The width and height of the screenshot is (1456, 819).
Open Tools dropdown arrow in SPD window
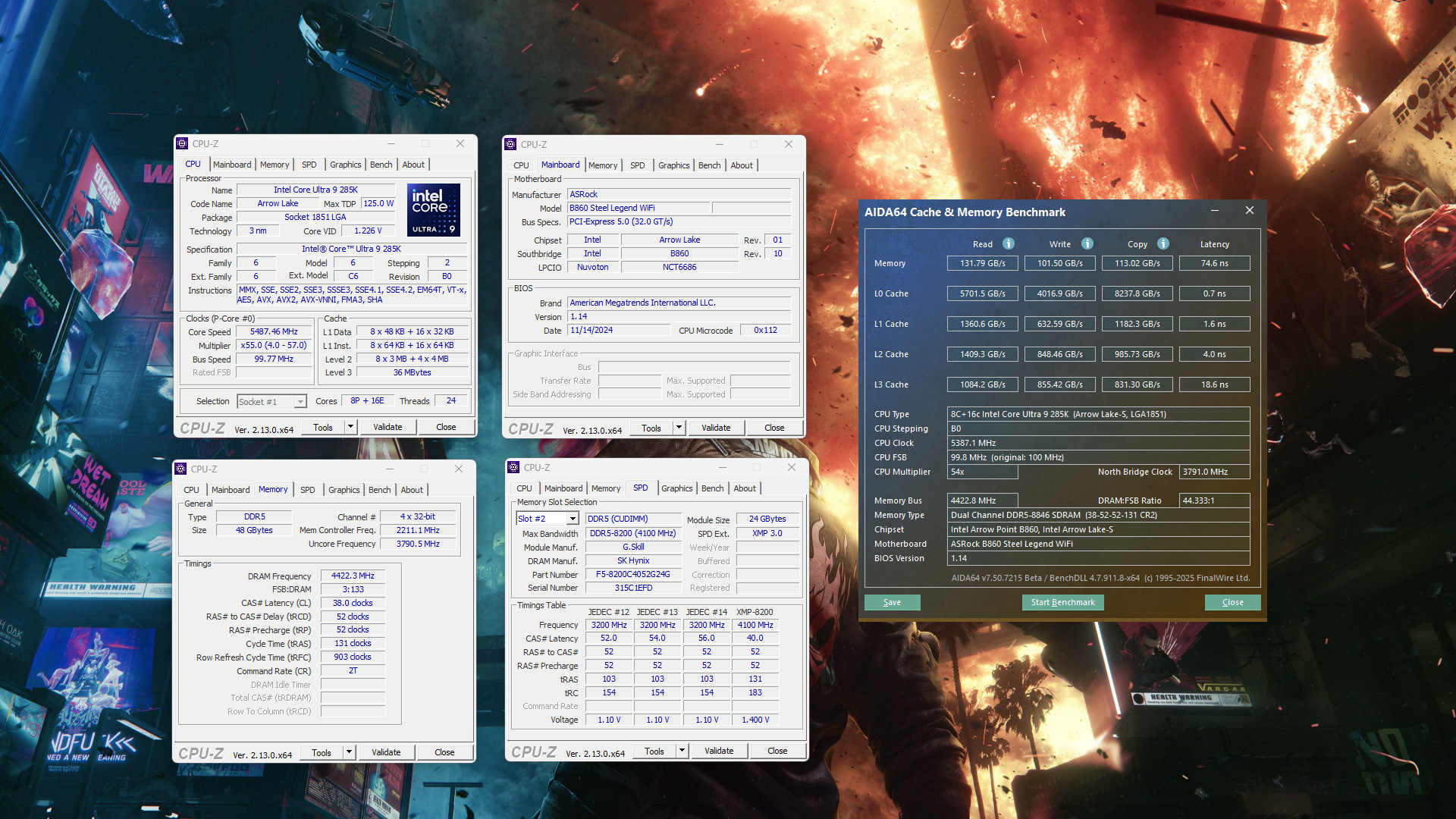coord(682,751)
